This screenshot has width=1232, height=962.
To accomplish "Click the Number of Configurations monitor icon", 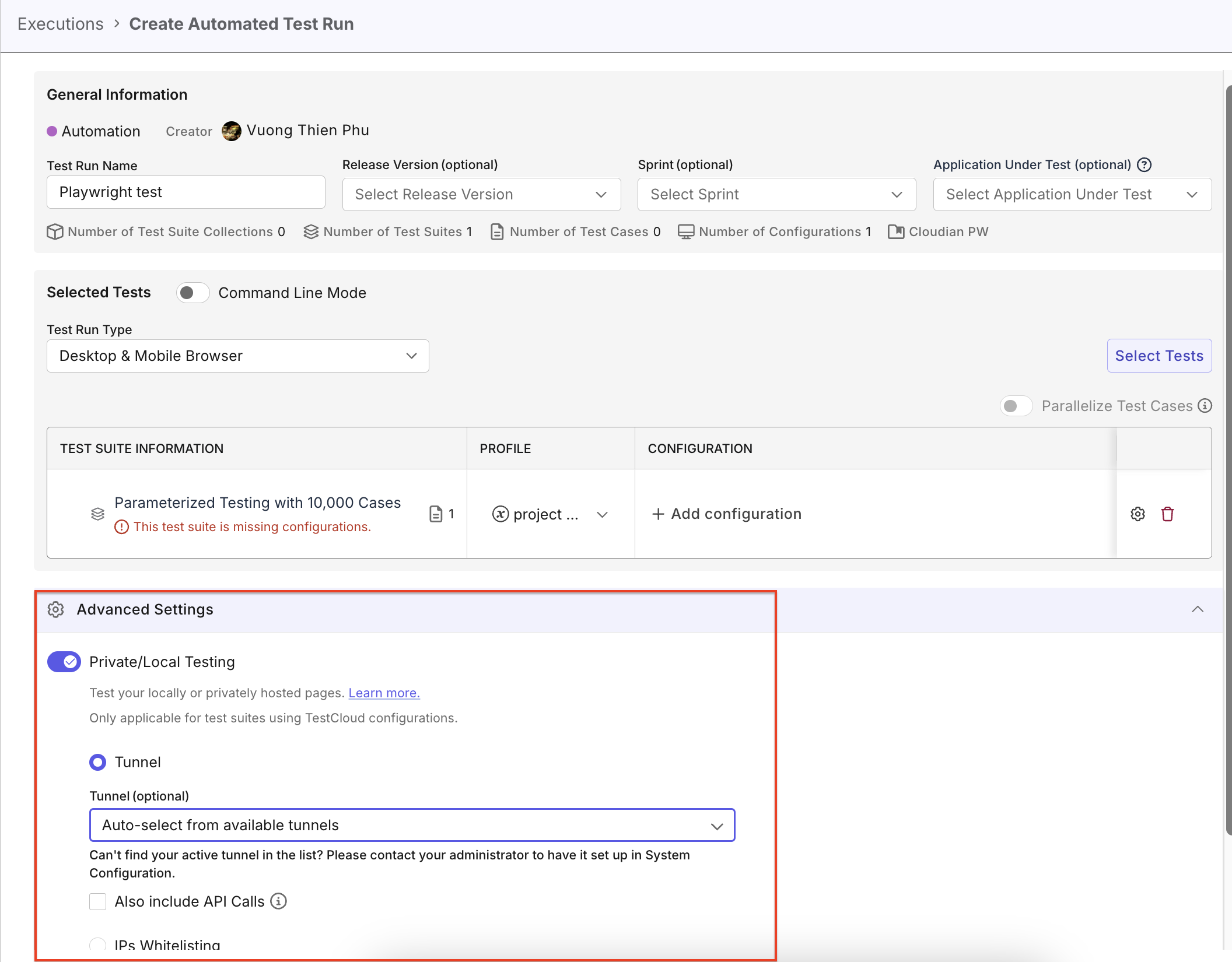I will pyautogui.click(x=686, y=232).
